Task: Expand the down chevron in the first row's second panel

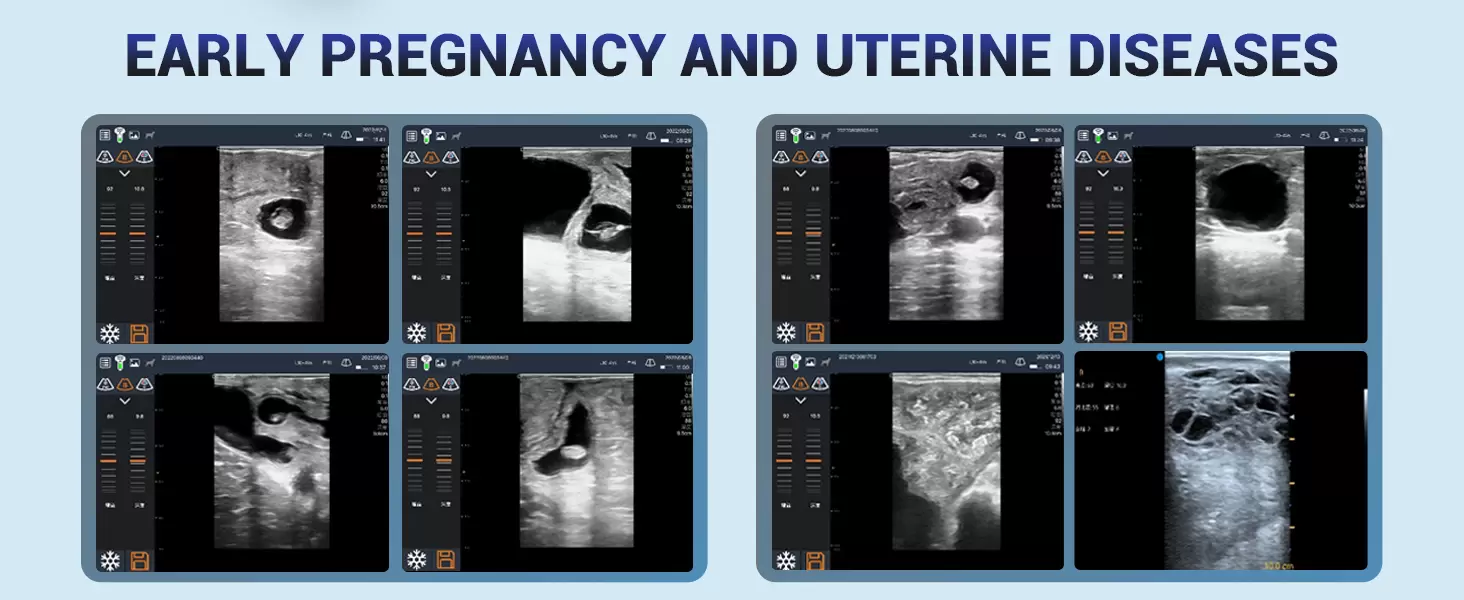Action: 431,173
